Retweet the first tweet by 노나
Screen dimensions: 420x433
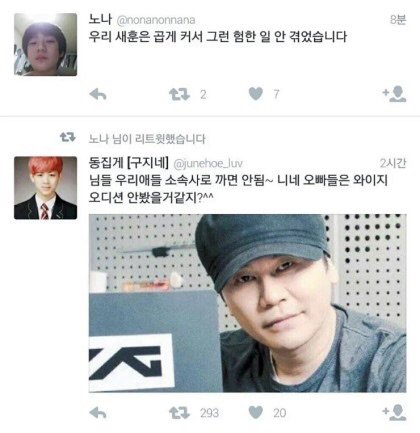click(179, 95)
